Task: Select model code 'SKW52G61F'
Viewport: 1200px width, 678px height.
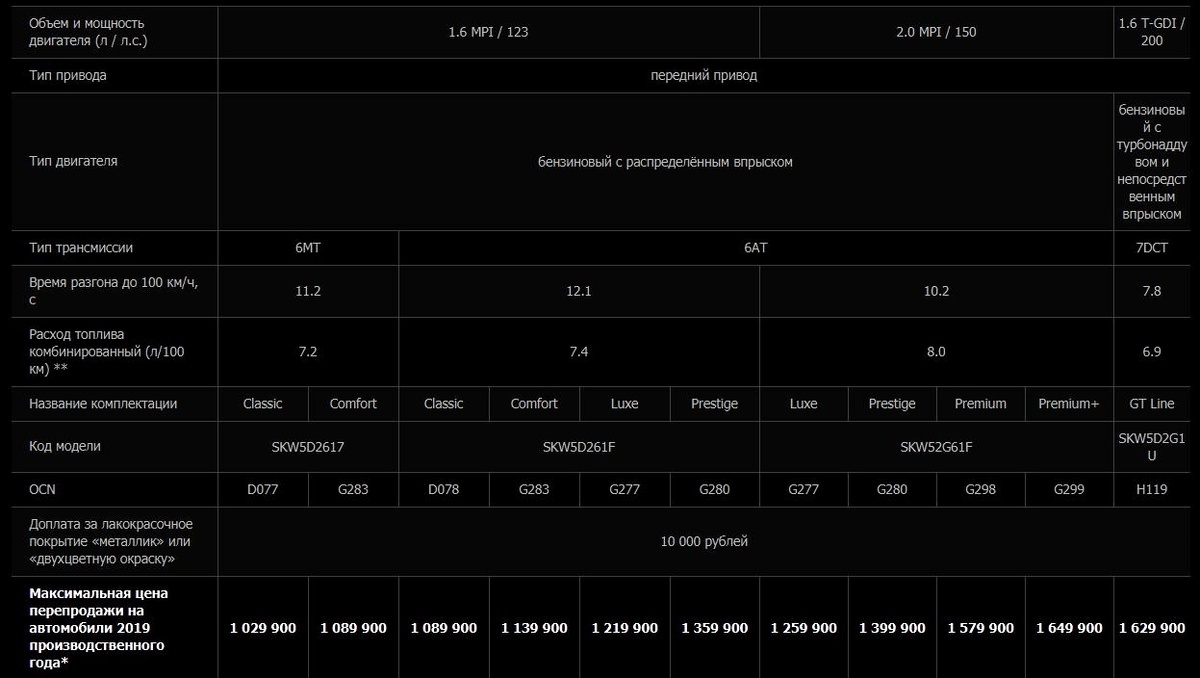Action: [936, 447]
